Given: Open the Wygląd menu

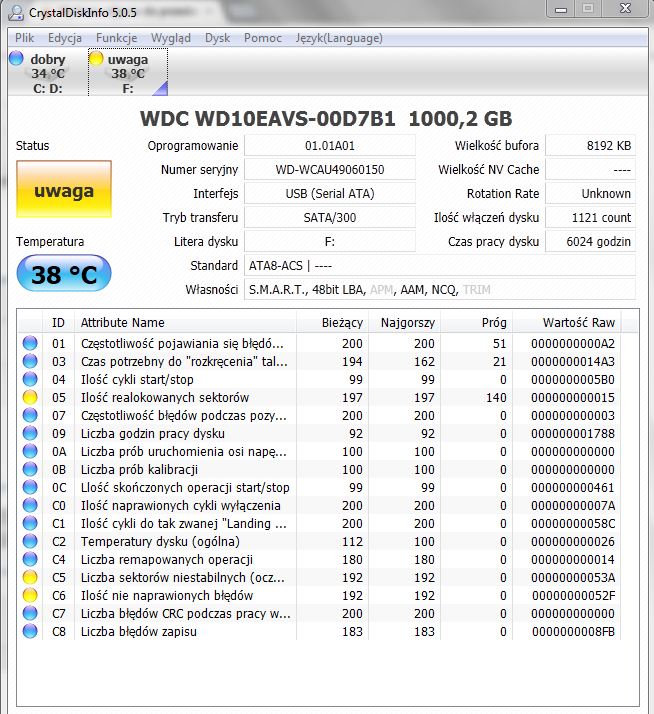Looking at the screenshot, I should [171, 38].
